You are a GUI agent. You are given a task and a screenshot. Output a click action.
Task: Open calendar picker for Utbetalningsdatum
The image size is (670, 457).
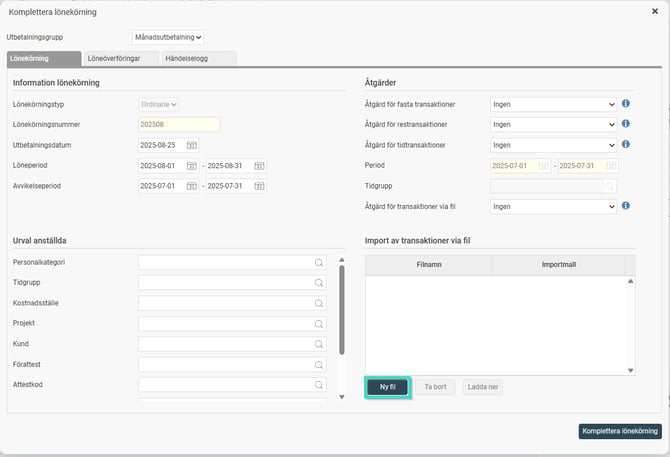pyautogui.click(x=192, y=145)
